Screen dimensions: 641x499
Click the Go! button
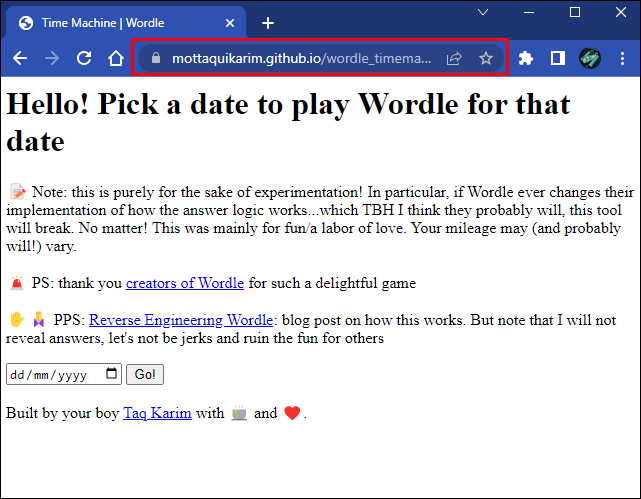pyautogui.click(x=145, y=374)
